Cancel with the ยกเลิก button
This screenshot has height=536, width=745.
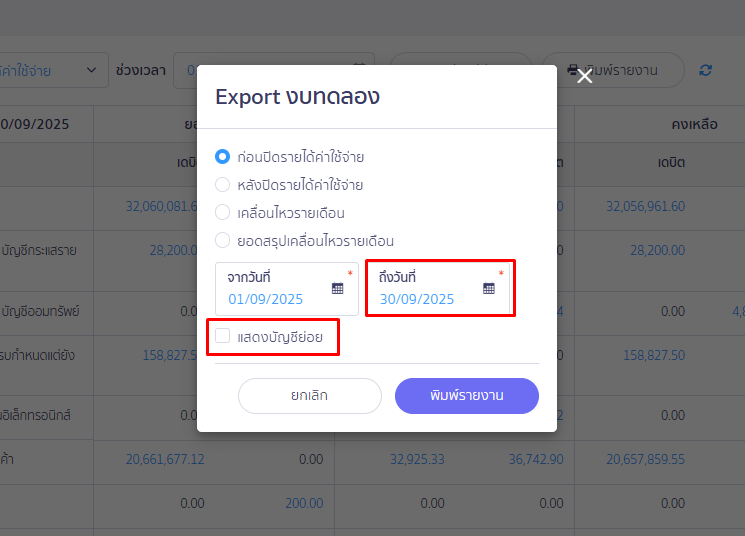coord(310,396)
